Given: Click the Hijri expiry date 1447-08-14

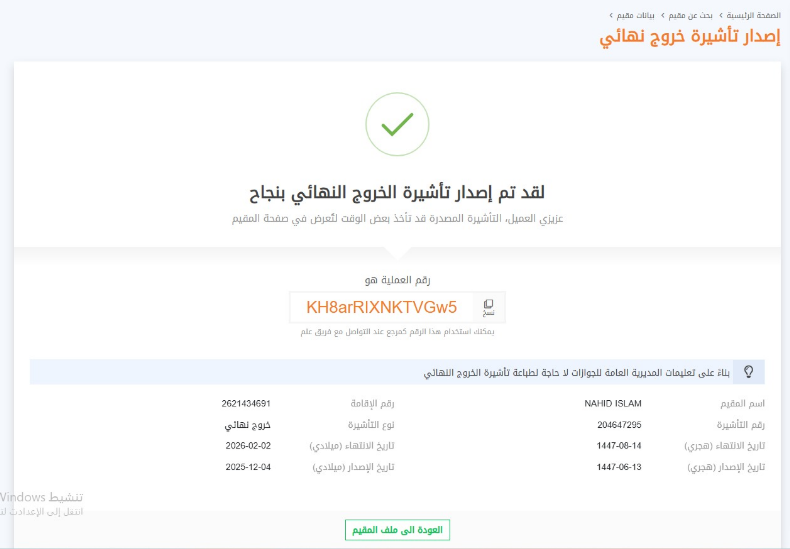Looking at the screenshot, I should point(619,445).
